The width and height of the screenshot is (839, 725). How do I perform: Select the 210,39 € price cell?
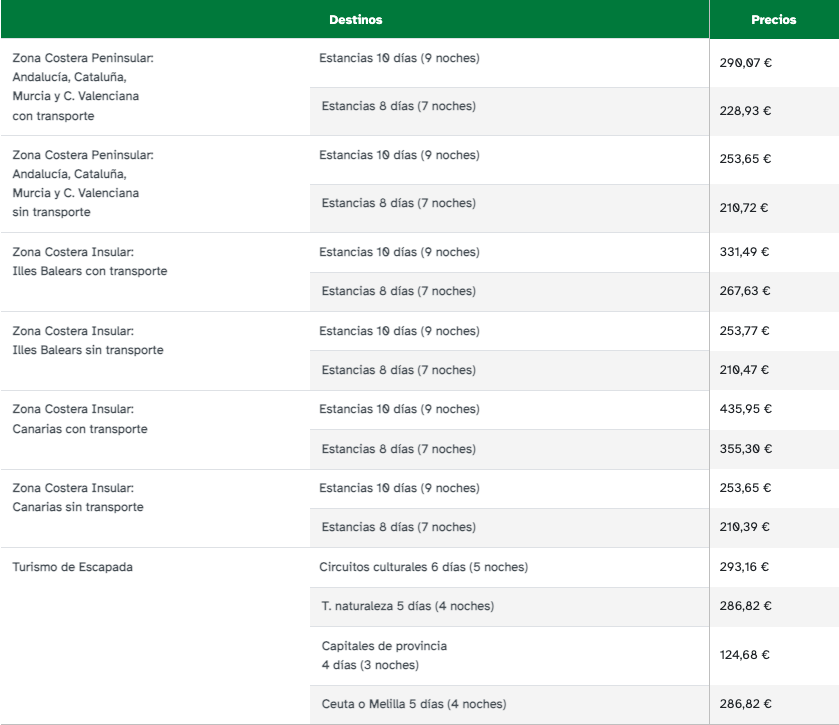point(746,527)
